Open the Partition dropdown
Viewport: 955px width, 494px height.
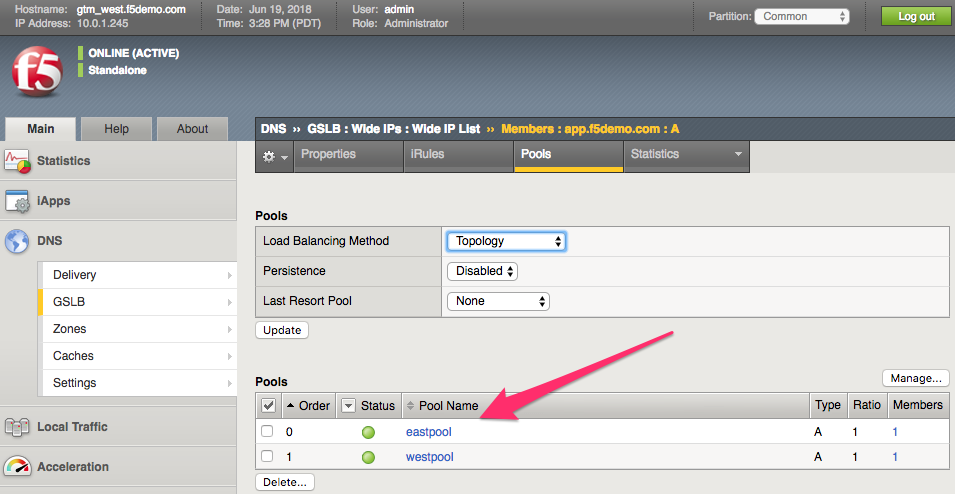(x=802, y=16)
